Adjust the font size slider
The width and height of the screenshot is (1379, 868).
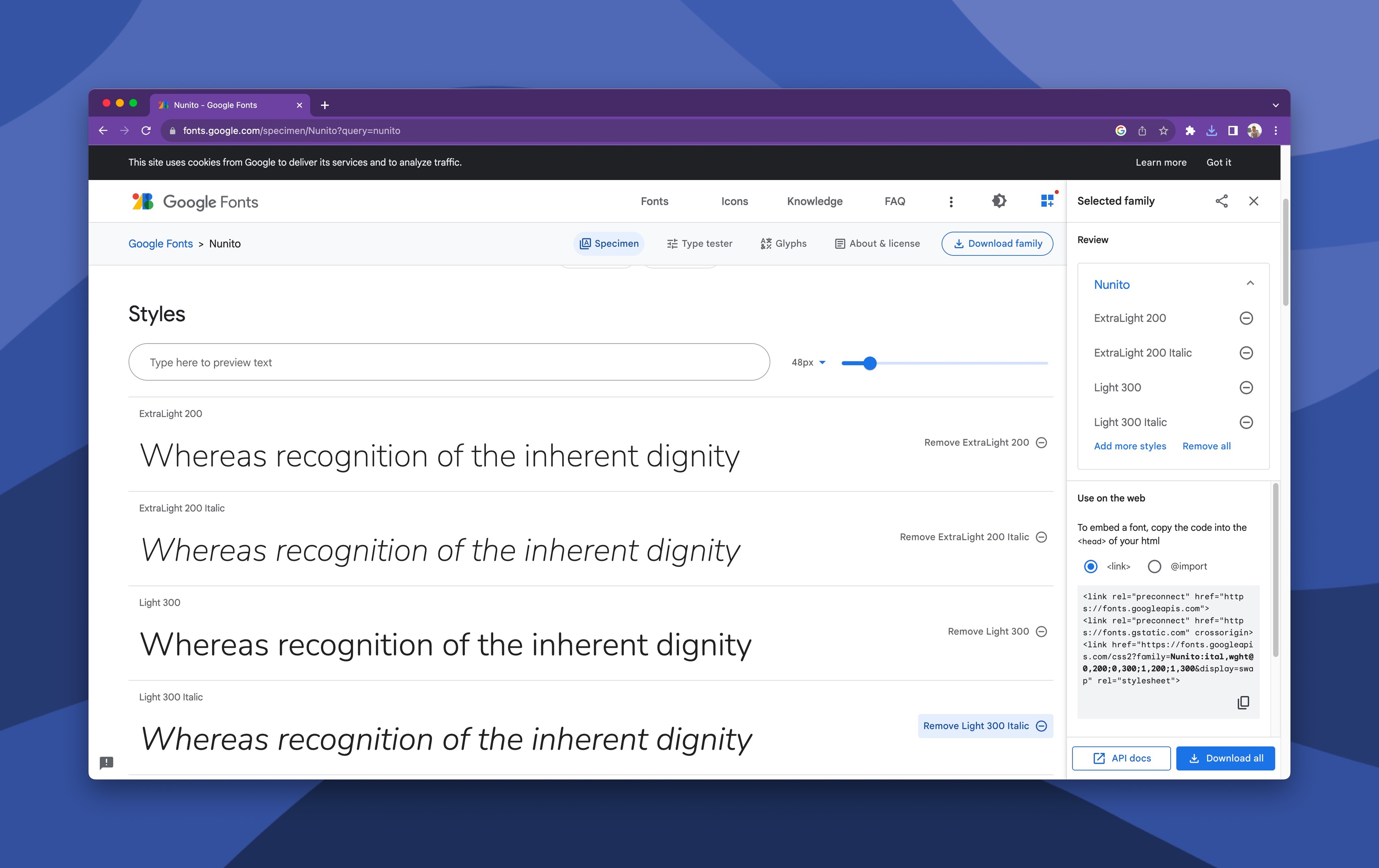coord(870,363)
